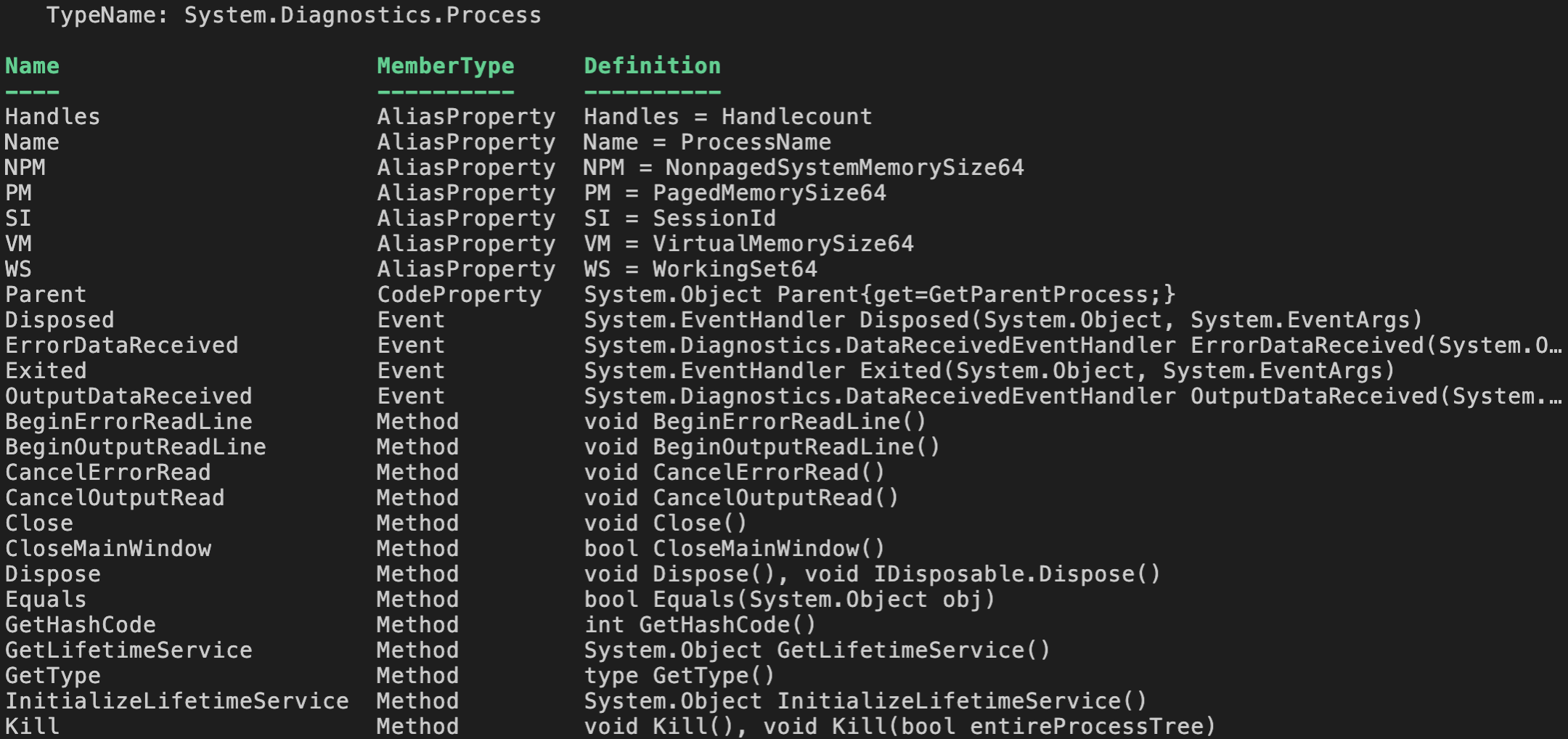This screenshot has width=1568, height=739.
Task: Click 'type GetType()' definition
Action: (x=679, y=676)
